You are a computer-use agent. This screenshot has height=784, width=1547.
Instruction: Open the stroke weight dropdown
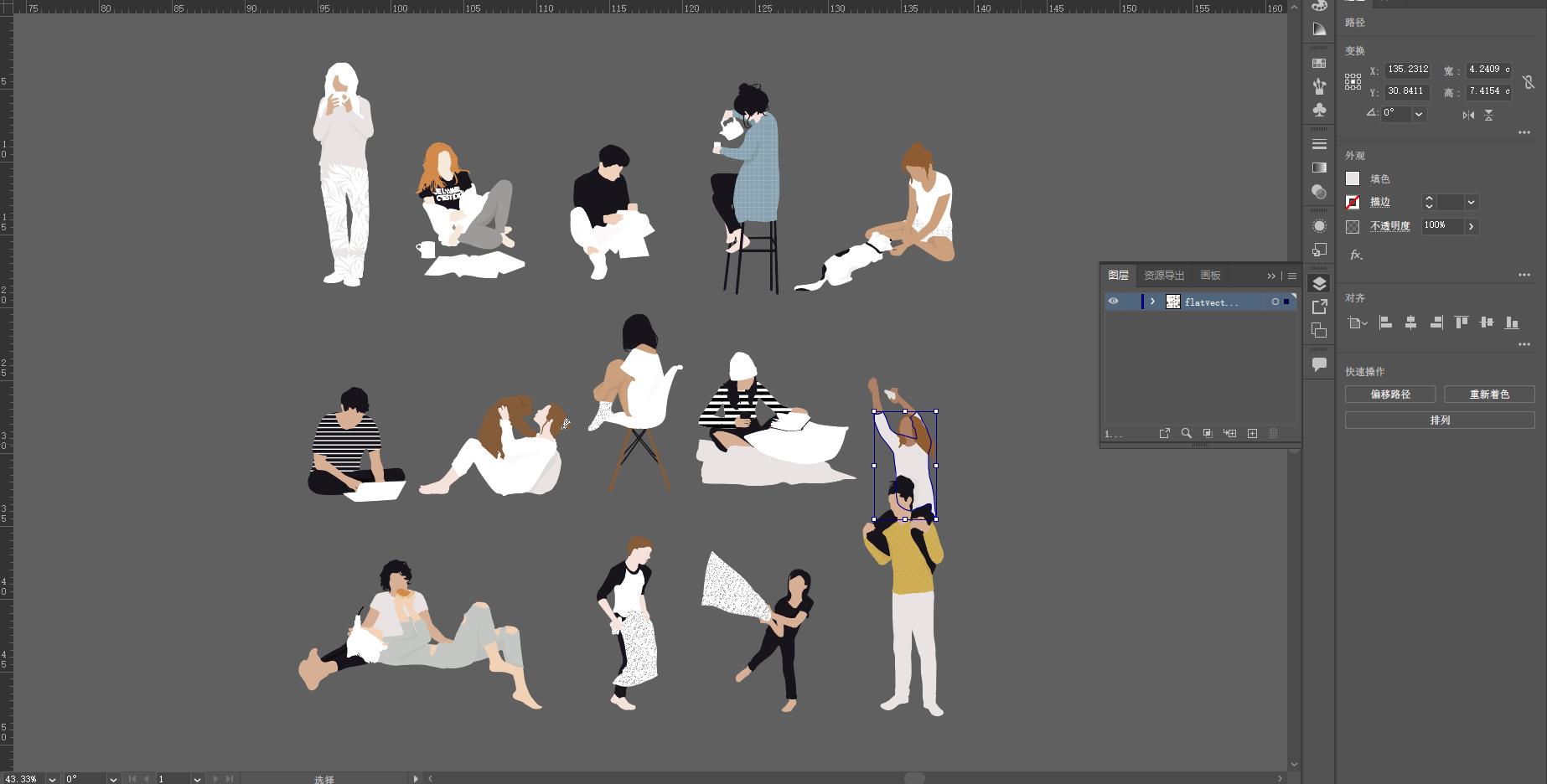click(x=1471, y=202)
